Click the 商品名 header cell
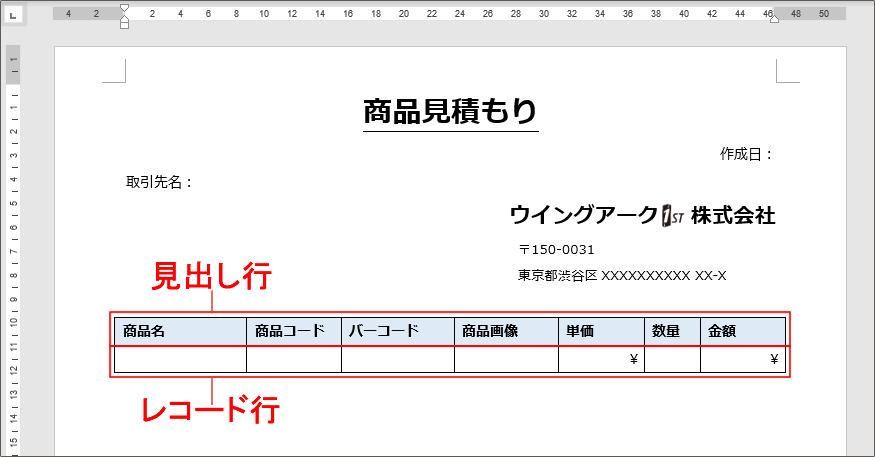 tap(180, 331)
